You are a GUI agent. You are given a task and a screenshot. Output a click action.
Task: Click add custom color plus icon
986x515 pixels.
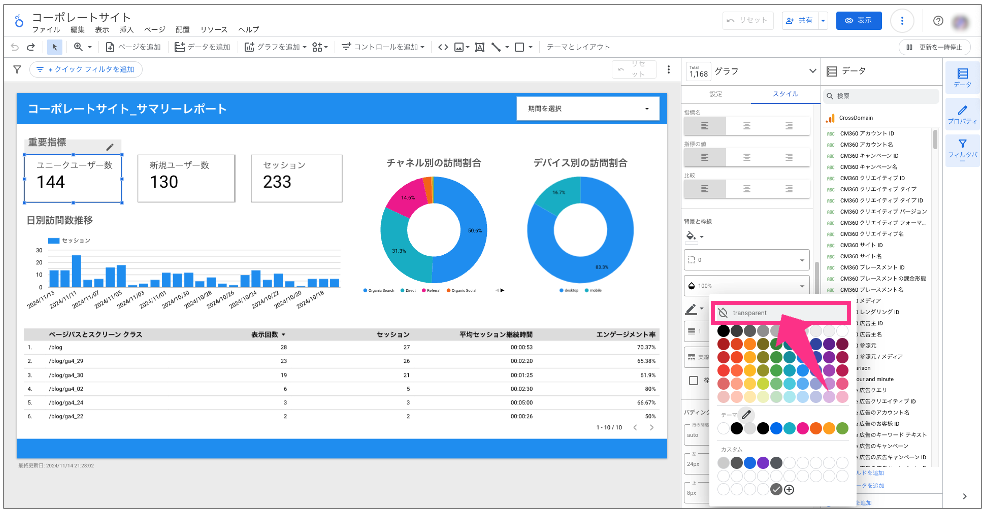click(x=789, y=489)
